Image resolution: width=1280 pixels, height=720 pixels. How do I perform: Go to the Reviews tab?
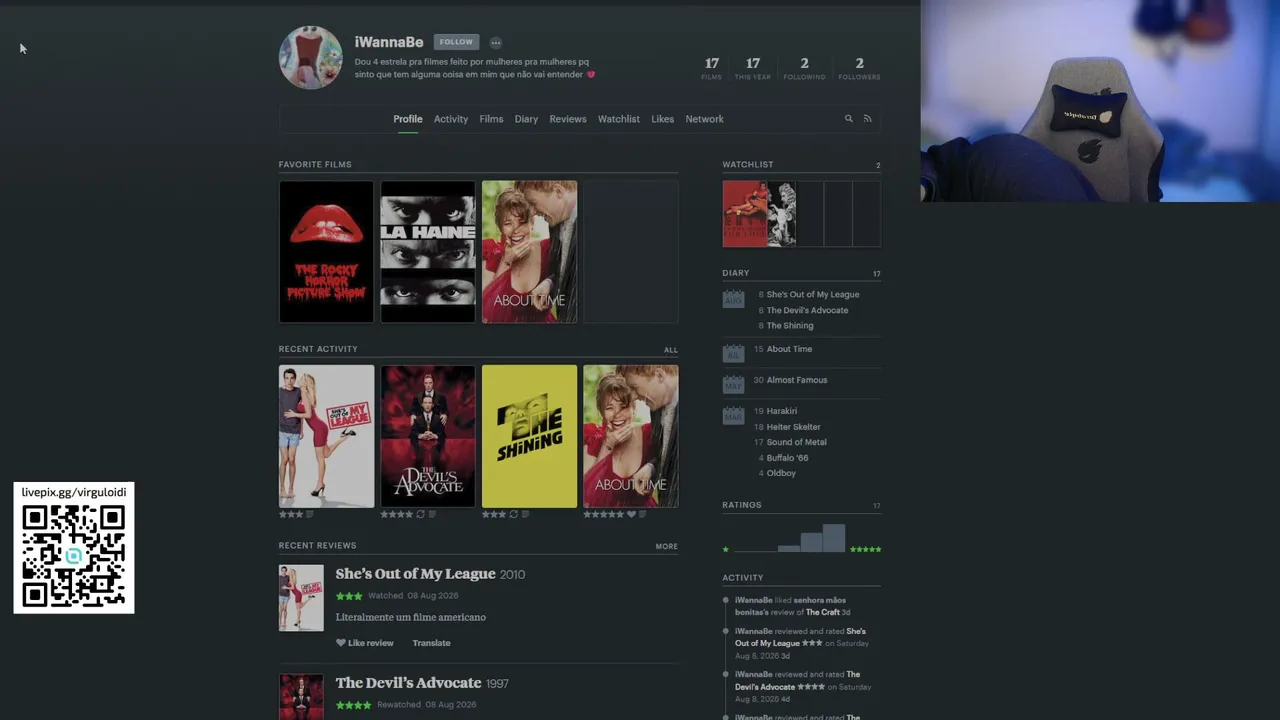568,119
